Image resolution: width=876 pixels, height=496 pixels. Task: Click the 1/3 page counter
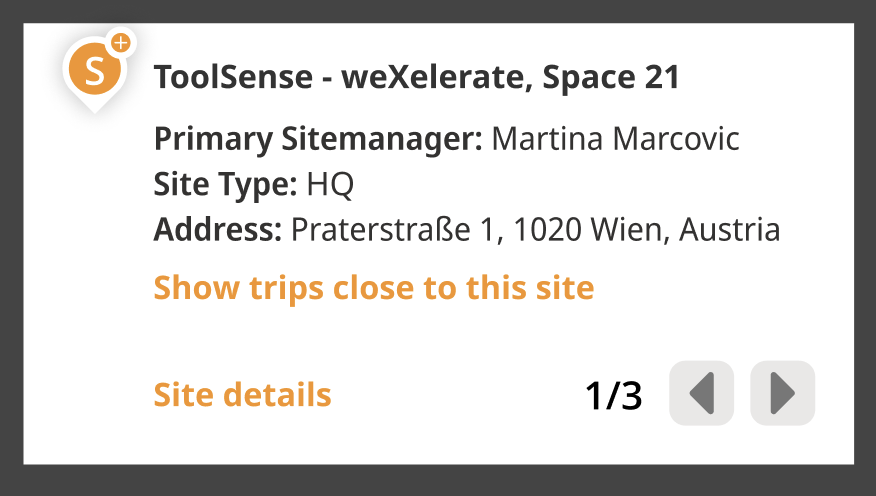613,395
